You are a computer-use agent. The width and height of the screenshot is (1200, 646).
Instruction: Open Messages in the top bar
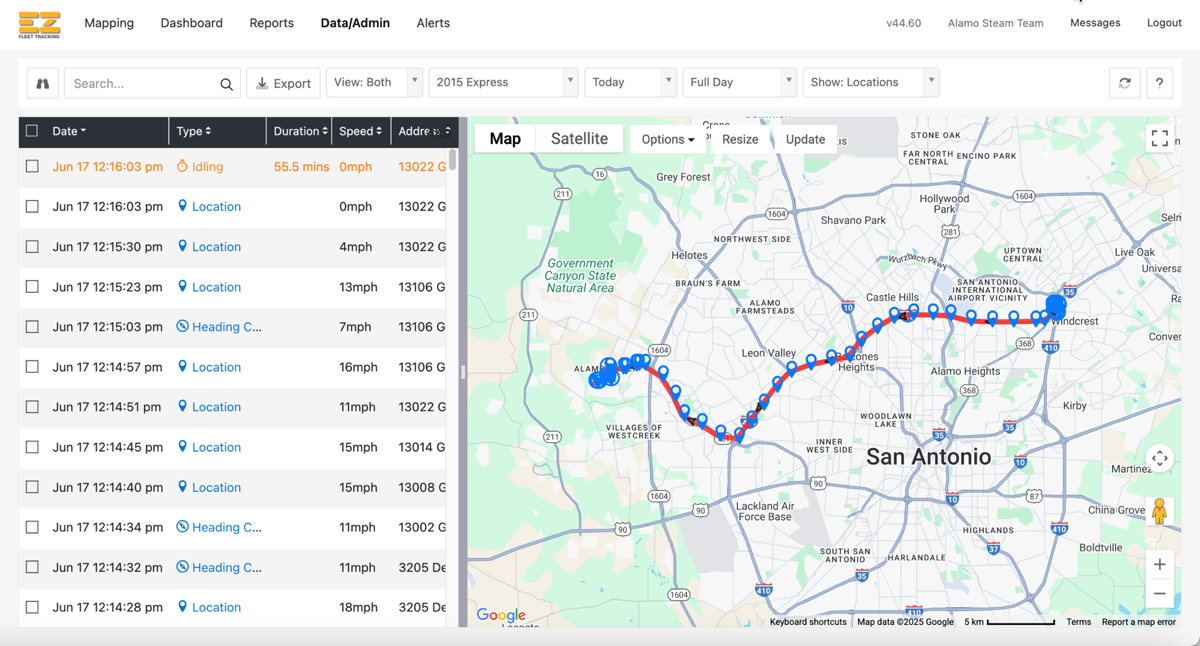tap(1095, 22)
